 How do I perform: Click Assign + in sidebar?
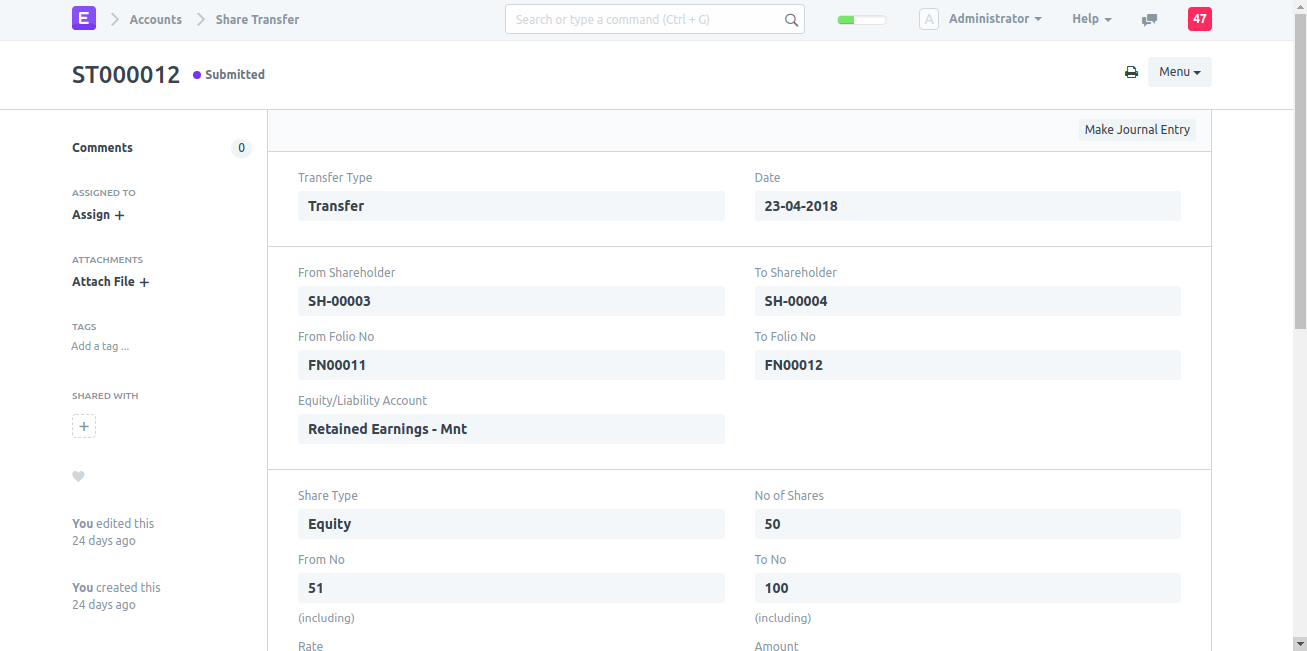98,215
